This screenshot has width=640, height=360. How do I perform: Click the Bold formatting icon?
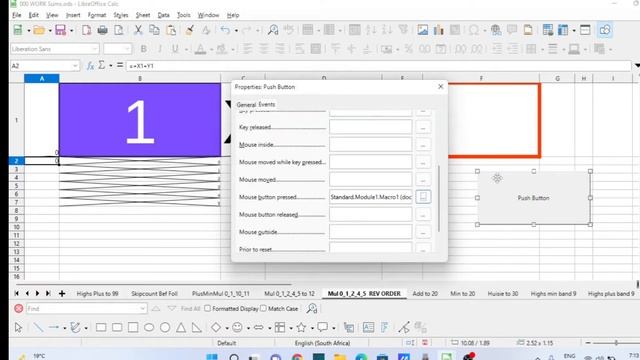point(144,49)
